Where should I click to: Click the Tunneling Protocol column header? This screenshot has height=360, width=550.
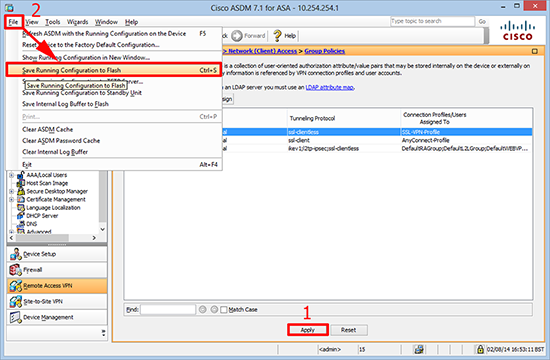[x=344, y=118]
